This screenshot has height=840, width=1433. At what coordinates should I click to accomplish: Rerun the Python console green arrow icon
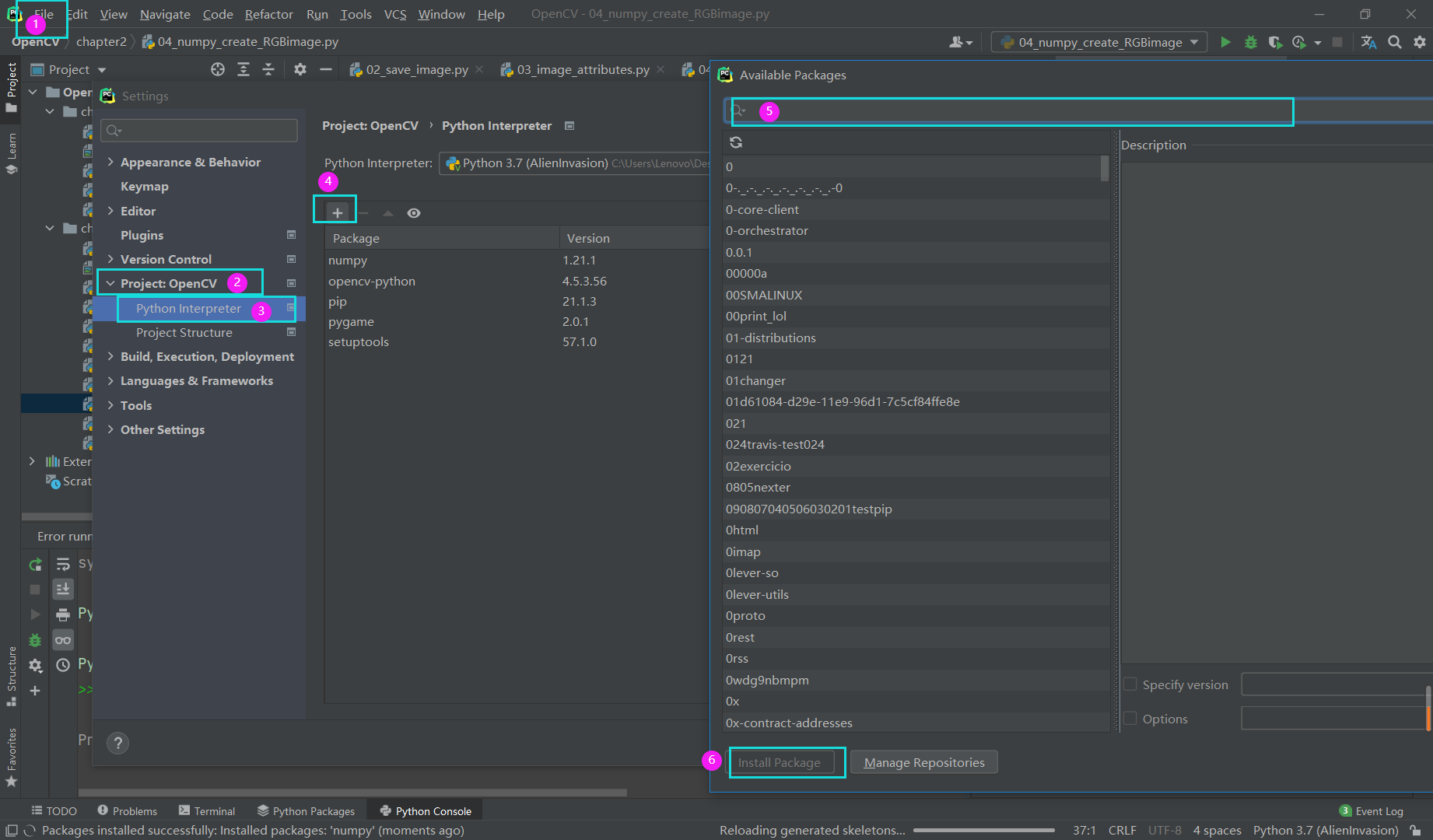click(35, 565)
